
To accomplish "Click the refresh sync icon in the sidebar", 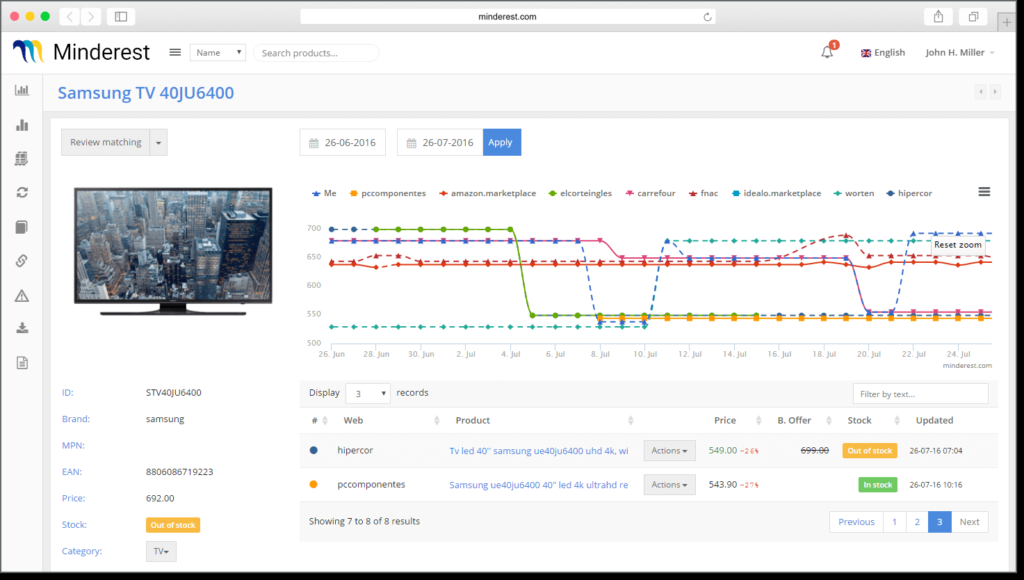I will (x=21, y=192).
